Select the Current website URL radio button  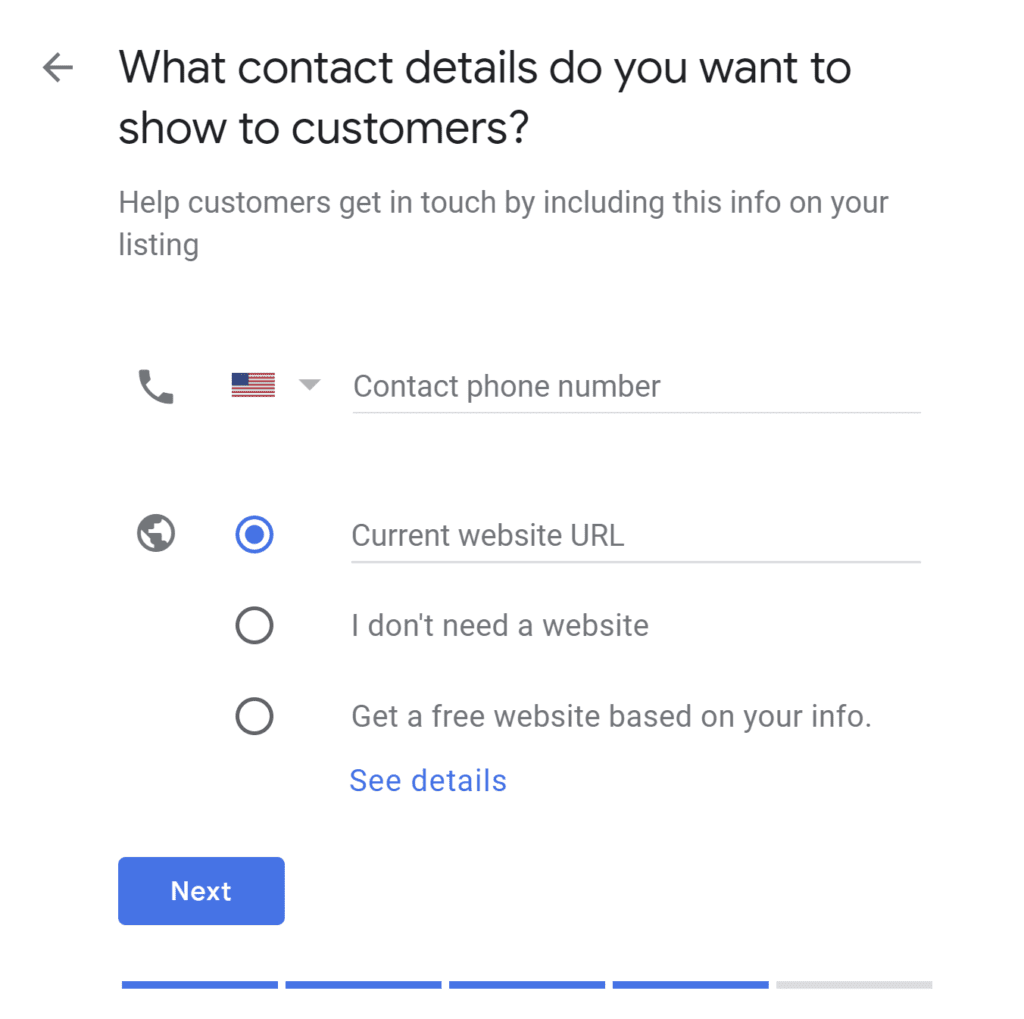[254, 534]
